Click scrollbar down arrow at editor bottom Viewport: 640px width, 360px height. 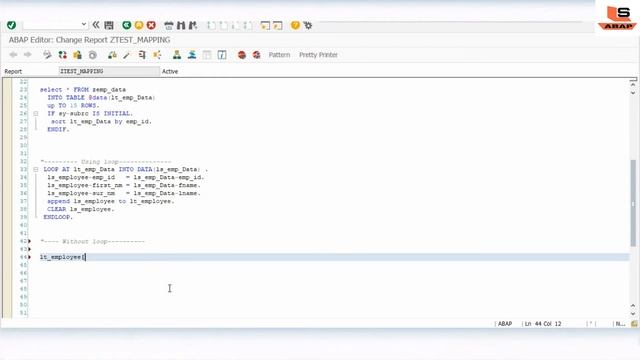coord(633,313)
